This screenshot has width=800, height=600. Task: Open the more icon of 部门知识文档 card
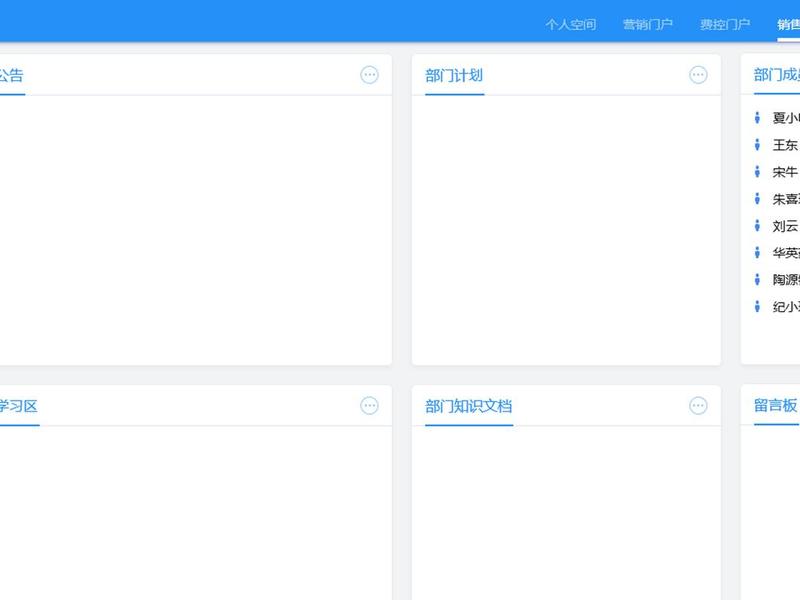coord(698,406)
